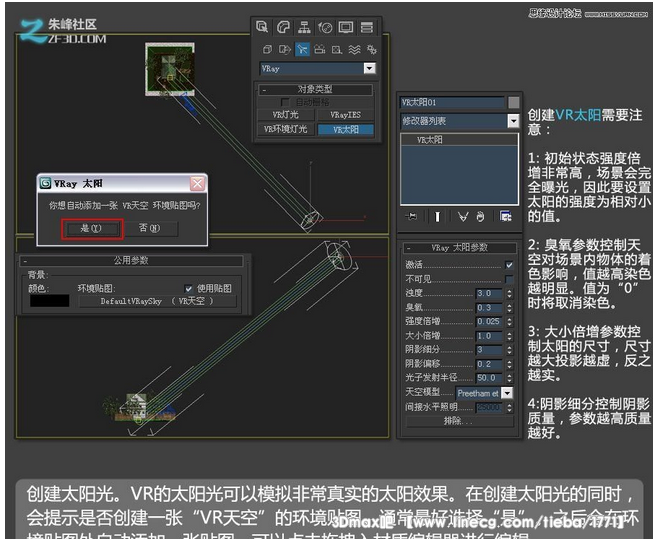Click the 浊度 spinner arrows

pyautogui.click(x=509, y=294)
